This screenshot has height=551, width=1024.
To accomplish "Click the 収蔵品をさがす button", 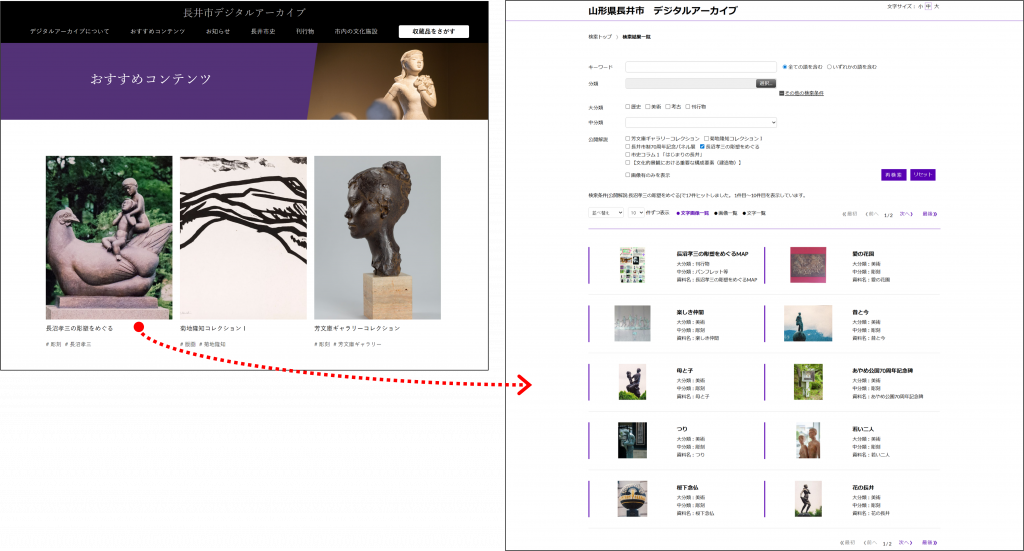I will pos(433,31).
